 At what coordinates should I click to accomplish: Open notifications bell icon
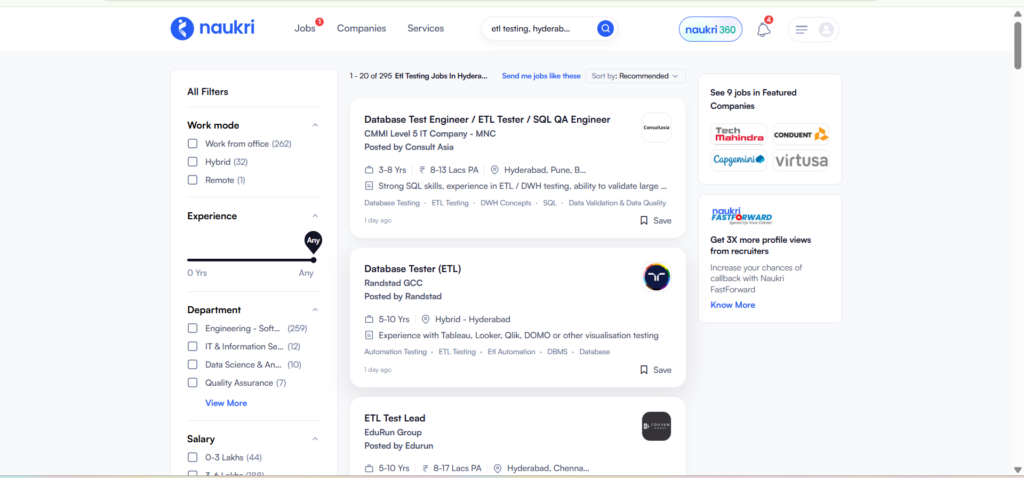point(763,29)
